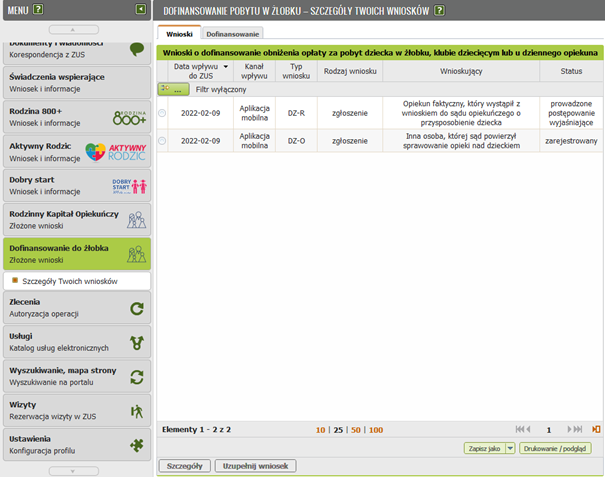Viewport: 605px width, 477px height.
Task: Go to last page of results
Action: pyautogui.click(x=578, y=430)
